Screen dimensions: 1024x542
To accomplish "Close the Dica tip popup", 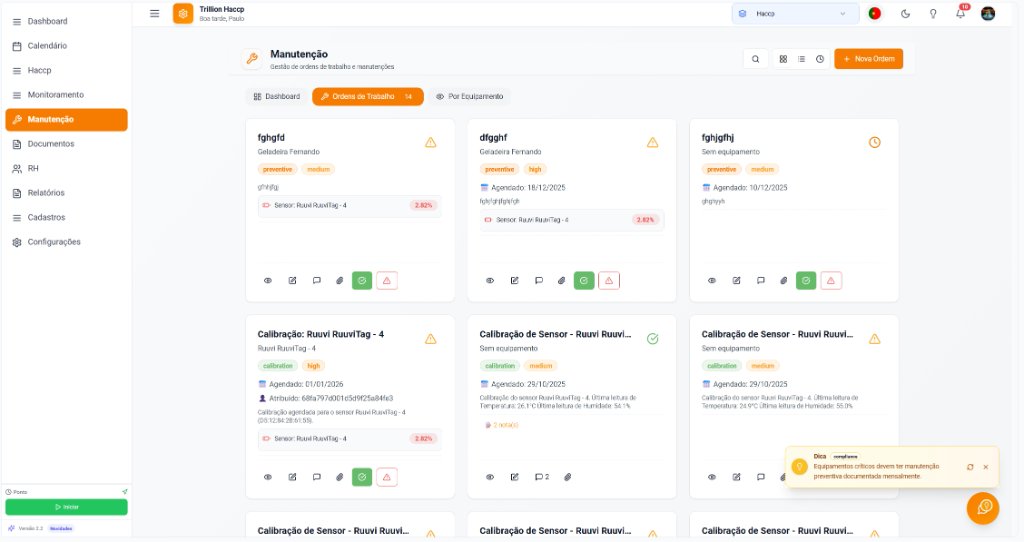I will pos(985,467).
